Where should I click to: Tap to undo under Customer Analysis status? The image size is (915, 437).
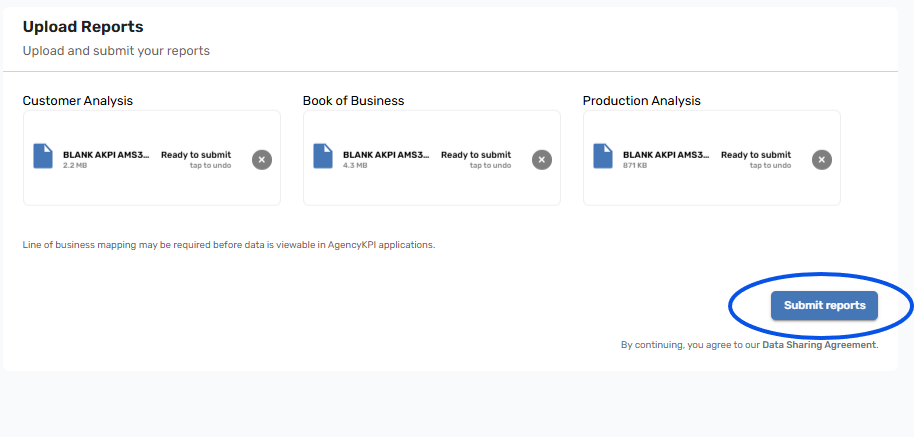point(210,166)
